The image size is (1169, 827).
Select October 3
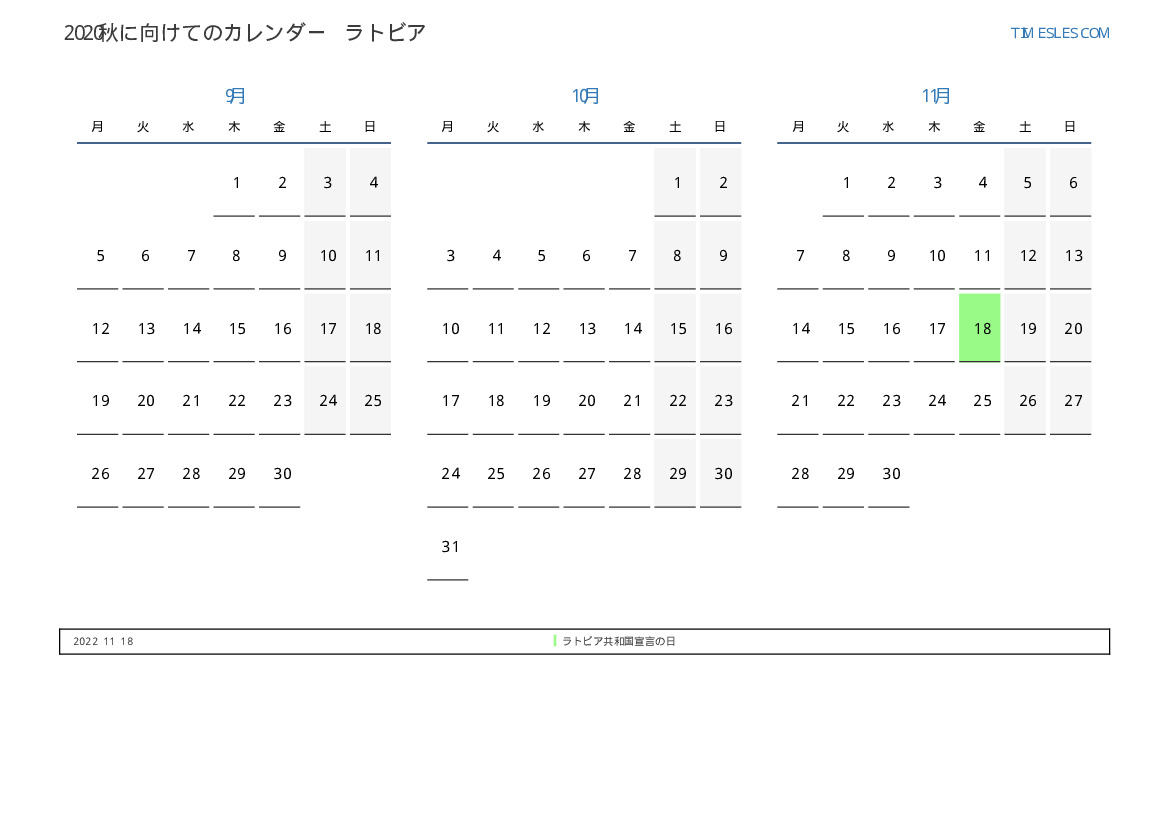tap(448, 256)
